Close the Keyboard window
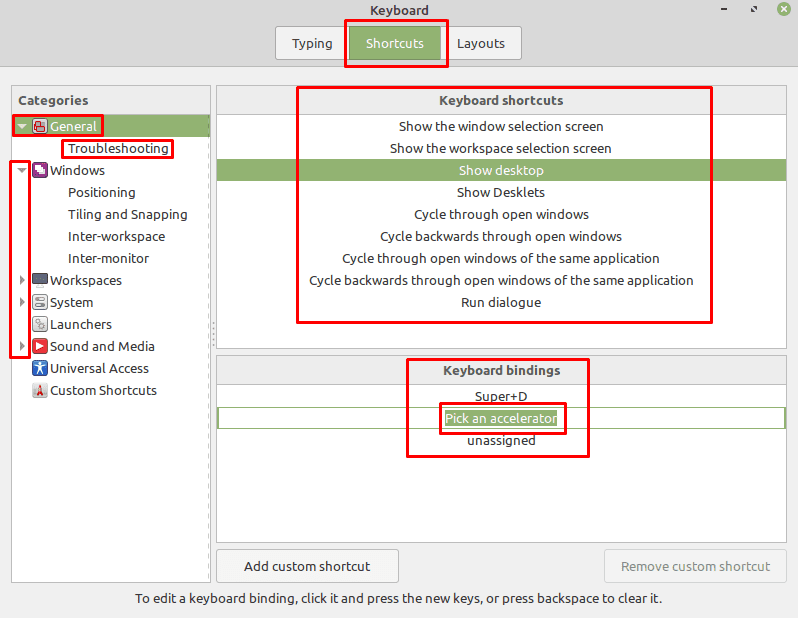 tap(784, 9)
